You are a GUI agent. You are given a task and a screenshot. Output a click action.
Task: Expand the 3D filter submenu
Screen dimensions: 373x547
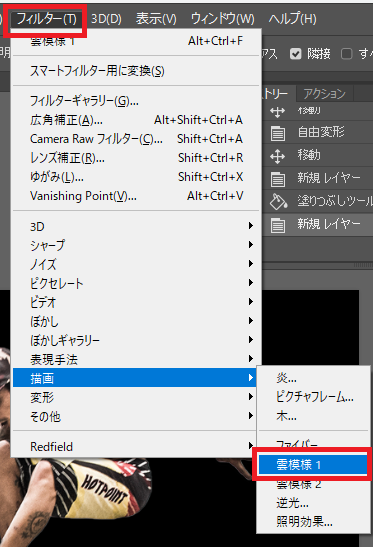(x=136, y=226)
